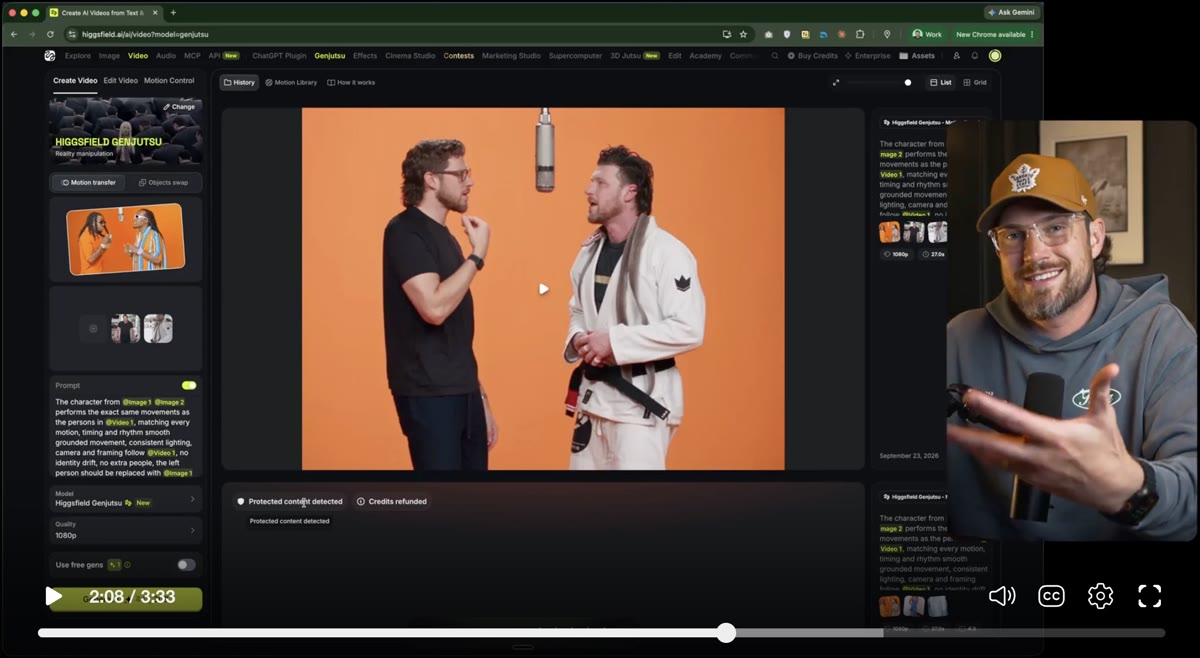Click the Buy Credits link
This screenshot has width=1200, height=658.
813,56
